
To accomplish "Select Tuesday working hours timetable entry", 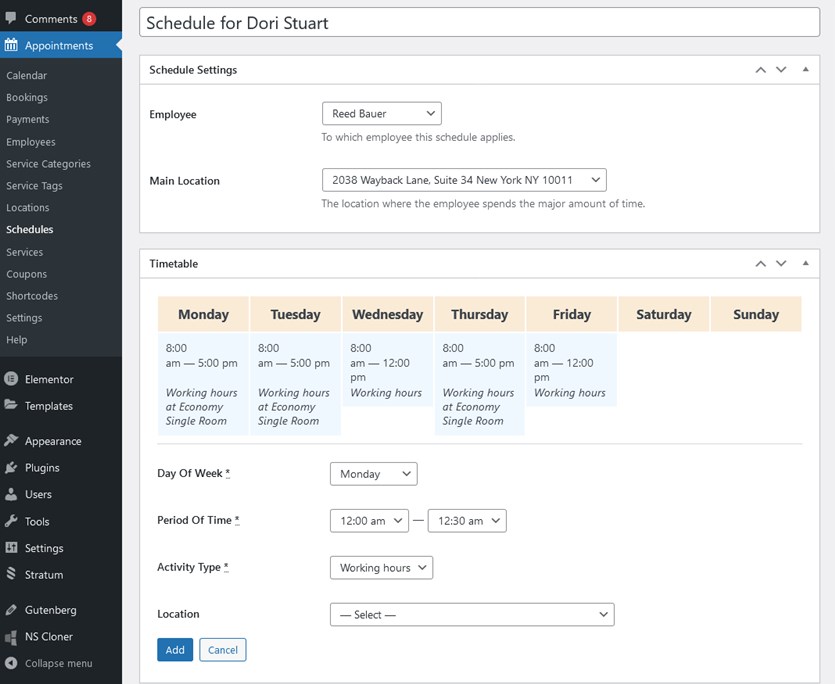I will click(295, 384).
